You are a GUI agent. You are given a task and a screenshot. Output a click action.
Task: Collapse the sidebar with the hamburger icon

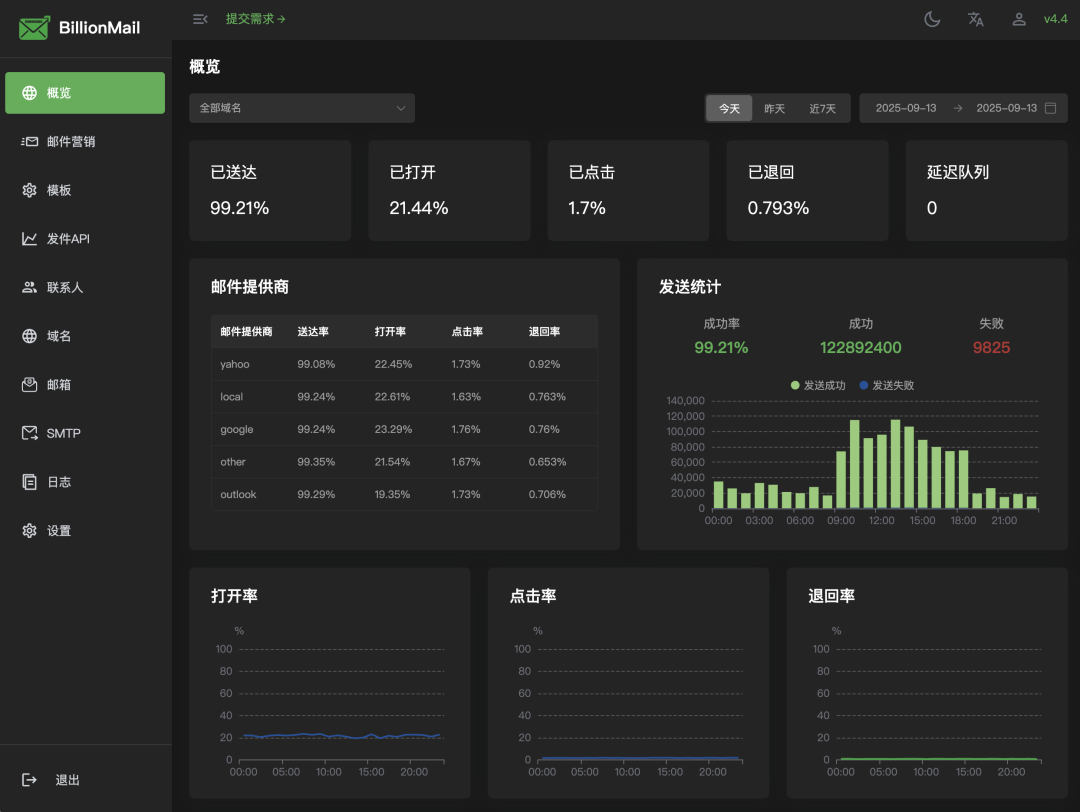point(200,18)
